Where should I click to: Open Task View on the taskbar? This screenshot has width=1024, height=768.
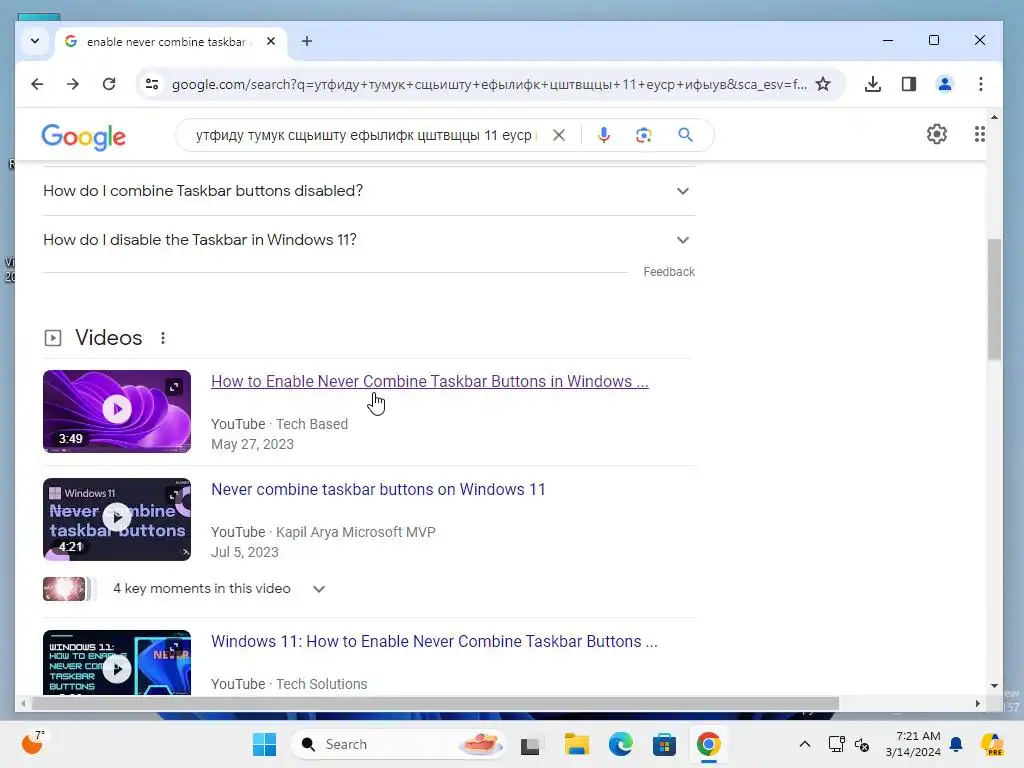[x=530, y=744]
